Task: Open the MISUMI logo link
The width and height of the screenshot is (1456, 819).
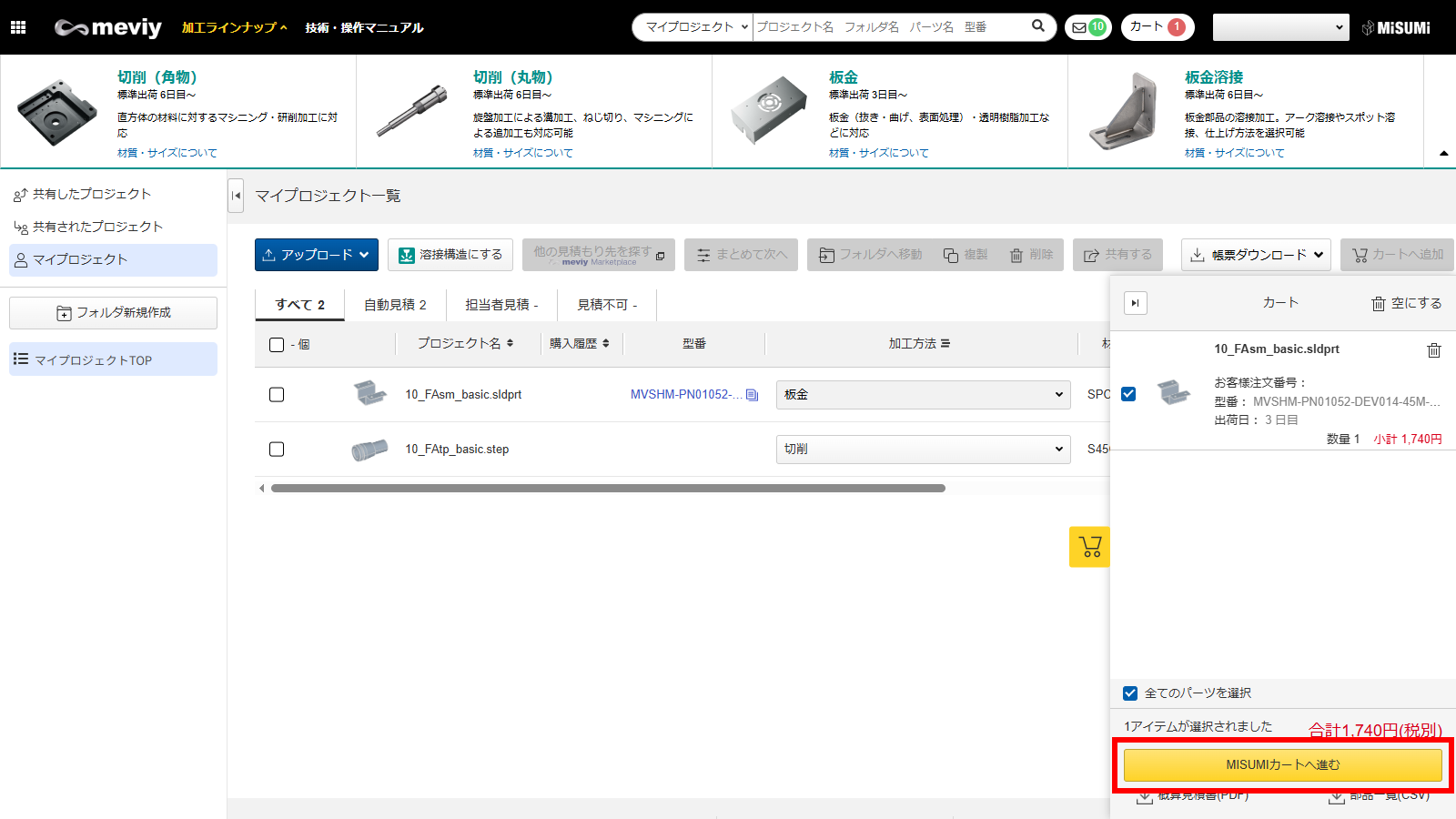Action: point(1396,28)
